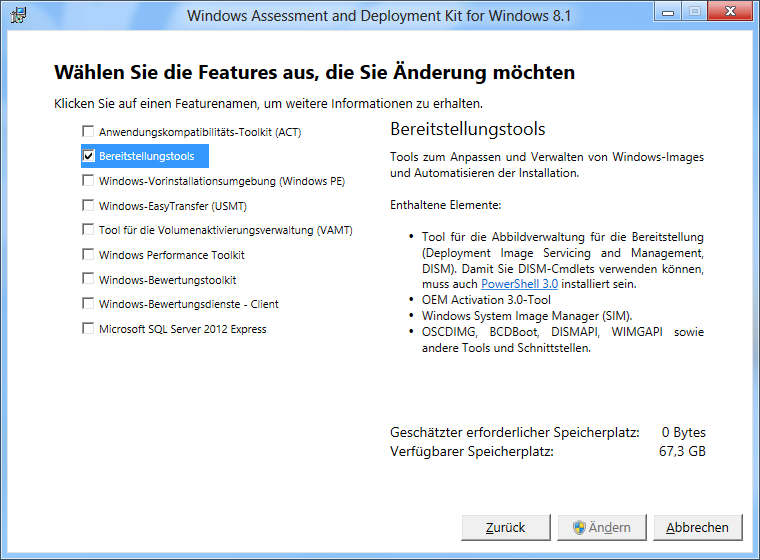760x560 pixels.
Task: Cancel setup with Abbrechen button
Action: pyautogui.click(x=697, y=528)
